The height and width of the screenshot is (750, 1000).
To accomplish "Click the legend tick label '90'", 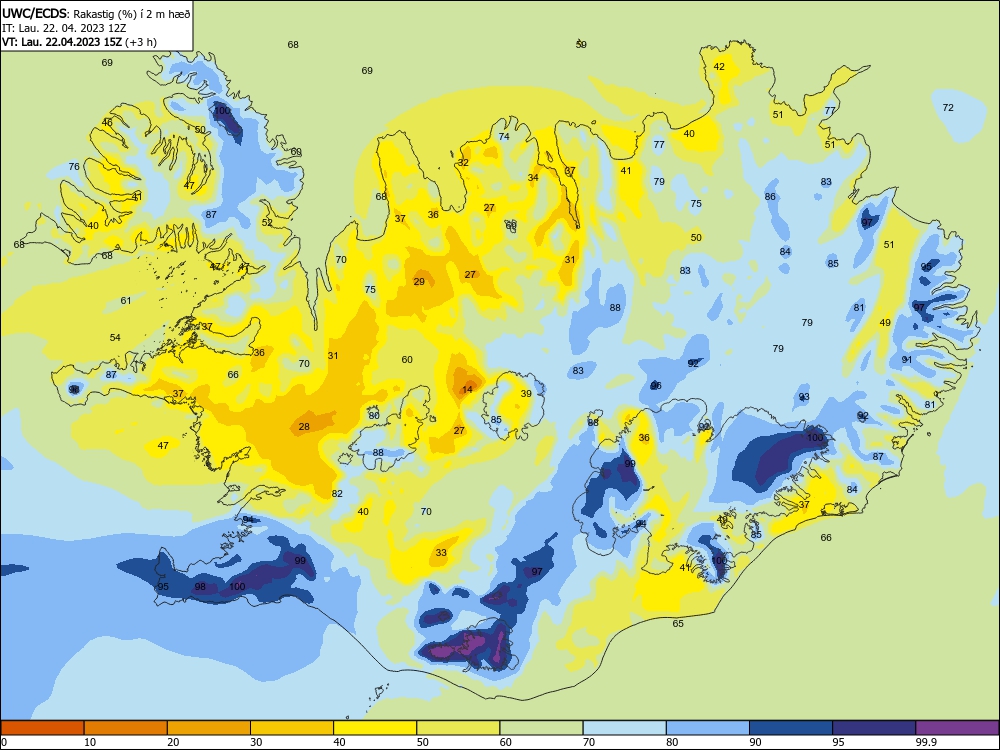I will (x=755, y=742).
